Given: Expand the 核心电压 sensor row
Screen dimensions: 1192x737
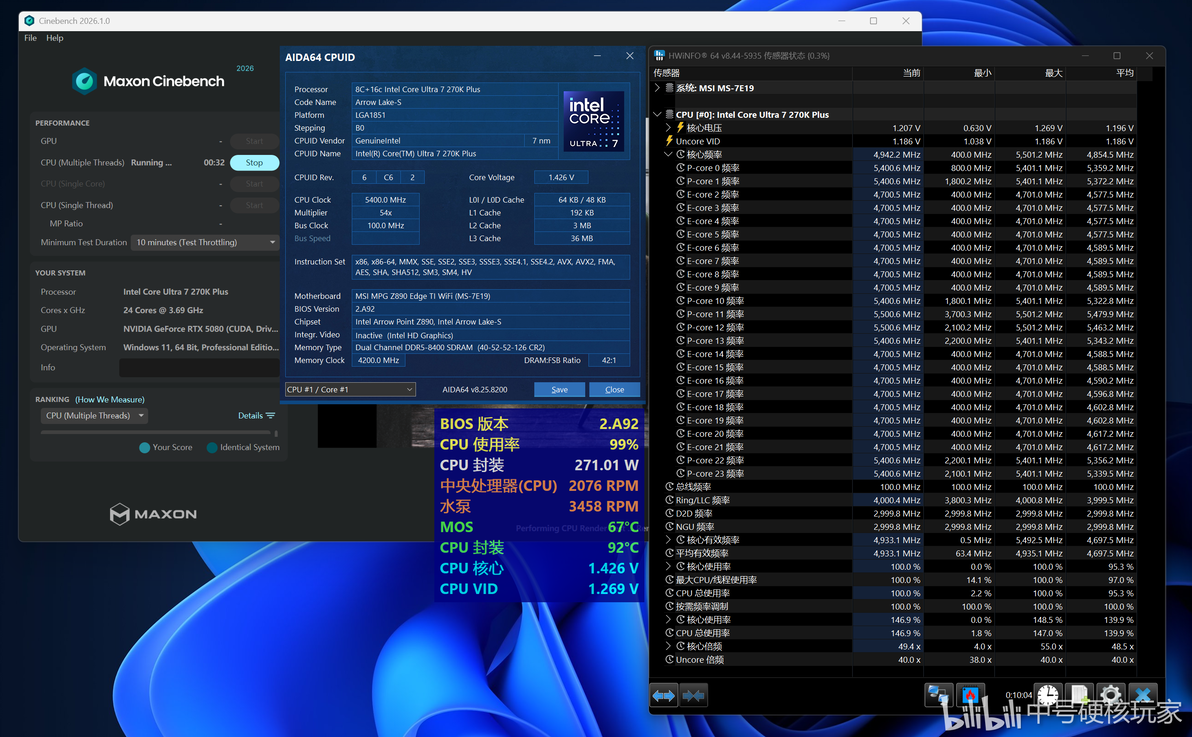Looking at the screenshot, I should coord(668,128).
